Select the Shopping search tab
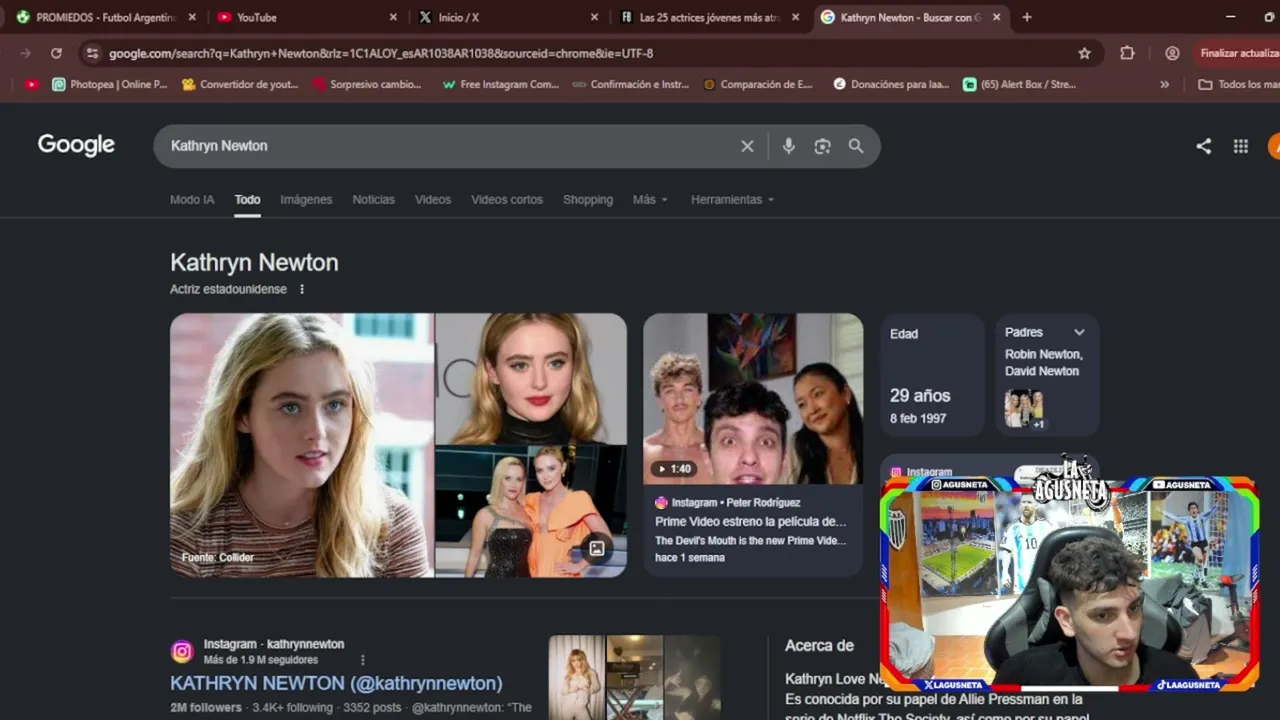1280x720 pixels. (588, 200)
